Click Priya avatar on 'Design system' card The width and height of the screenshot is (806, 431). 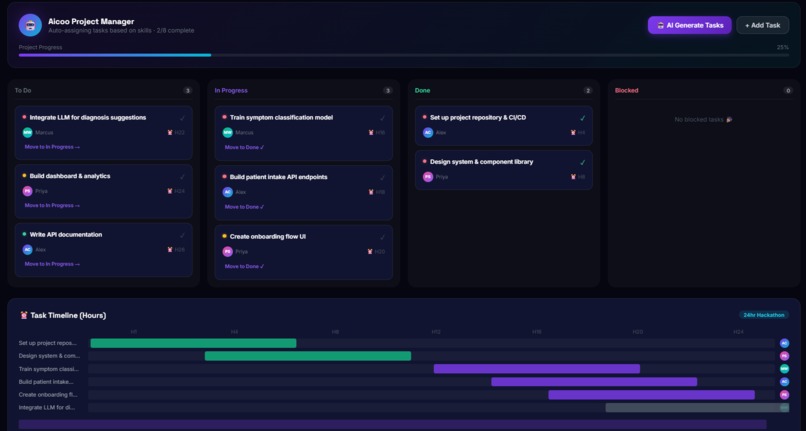point(428,177)
